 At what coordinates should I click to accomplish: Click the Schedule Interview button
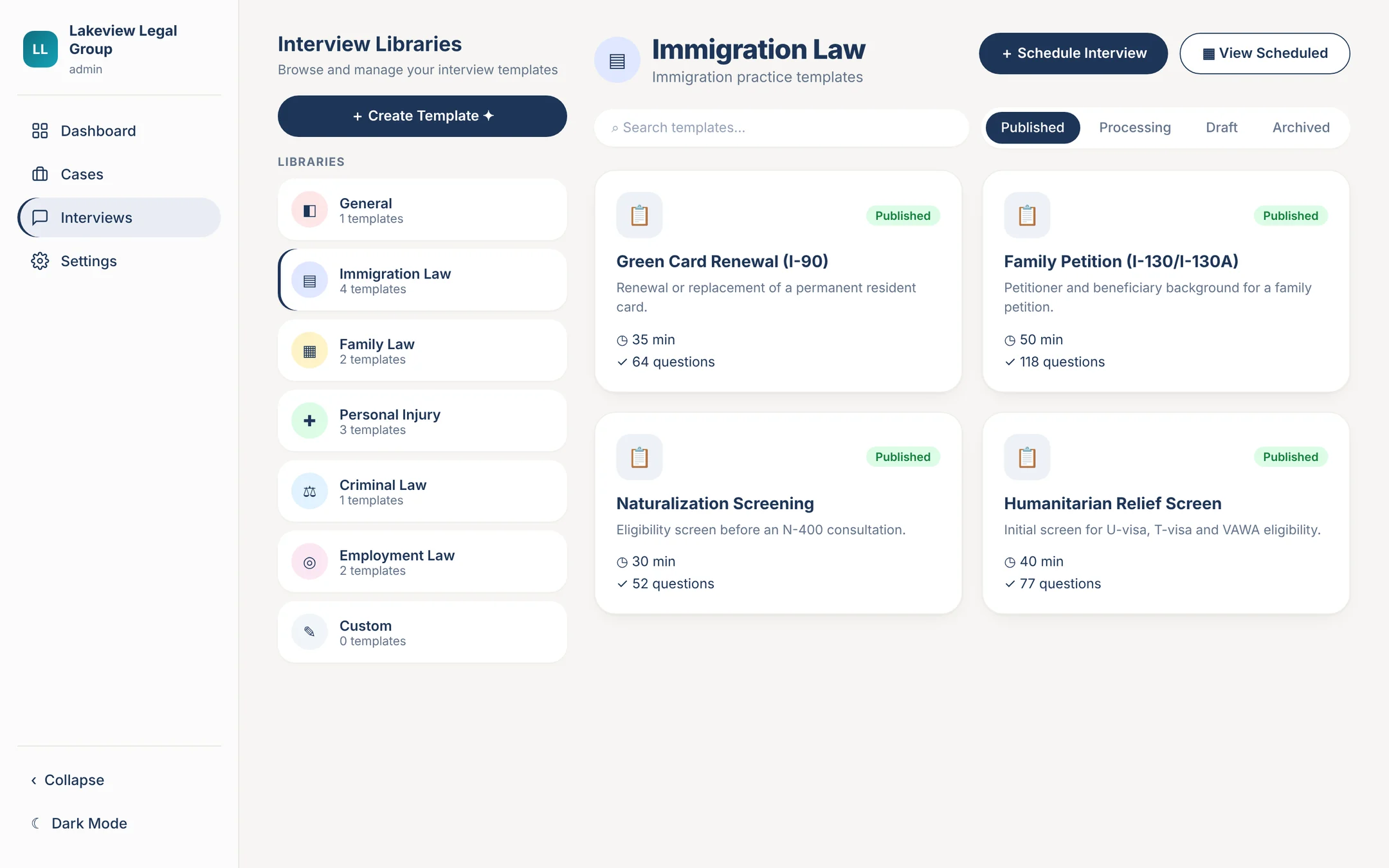1073,53
